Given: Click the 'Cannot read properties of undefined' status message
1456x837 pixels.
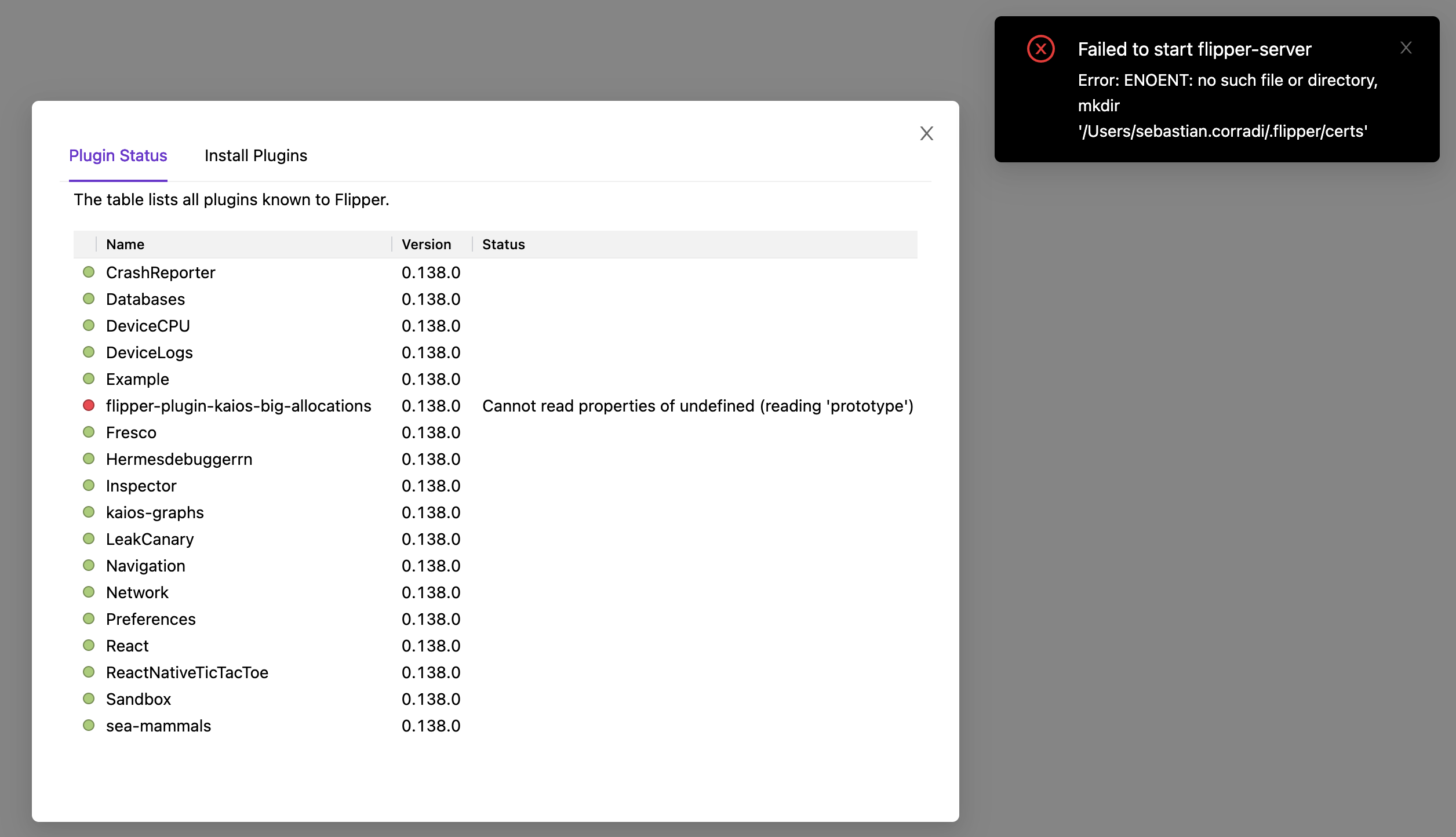Looking at the screenshot, I should pyautogui.click(x=697, y=406).
